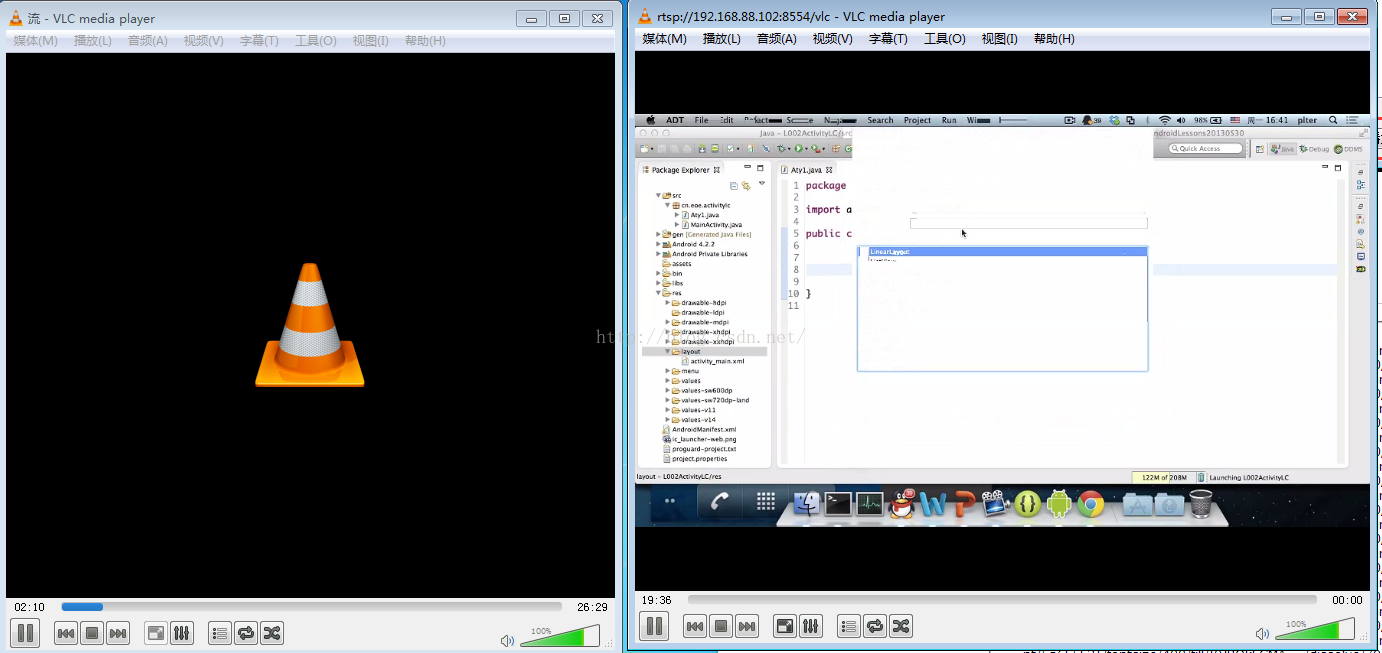Image resolution: width=1382 pixels, height=653 pixels.
Task: Maximize the left VLC window
Action: [565, 18]
